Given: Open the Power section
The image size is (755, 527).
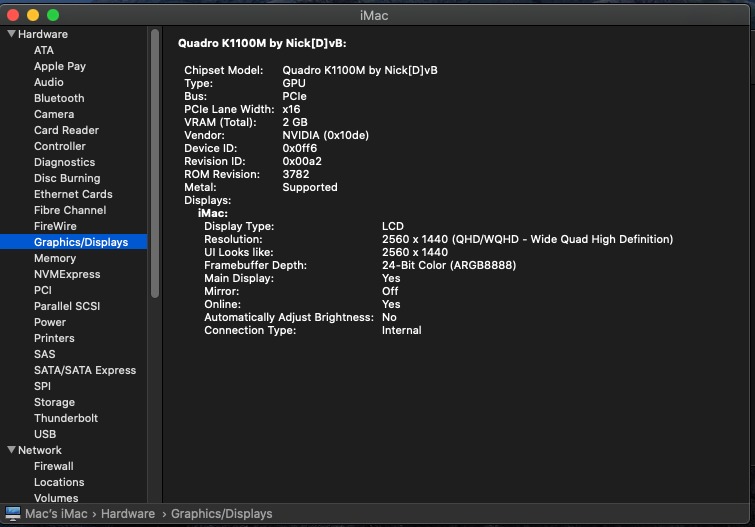Looking at the screenshot, I should tap(50, 322).
